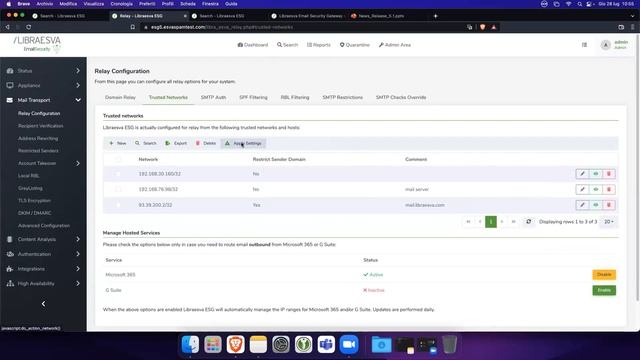The width and height of the screenshot is (640, 360).
Task: Select checkbox for 192.168.30.160/32 row
Action: coord(118,174)
